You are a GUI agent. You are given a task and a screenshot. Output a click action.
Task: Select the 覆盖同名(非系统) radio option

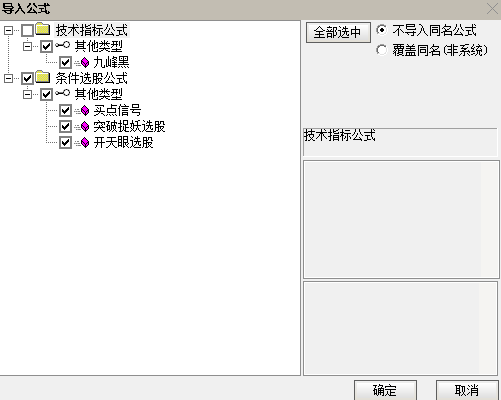(382, 50)
